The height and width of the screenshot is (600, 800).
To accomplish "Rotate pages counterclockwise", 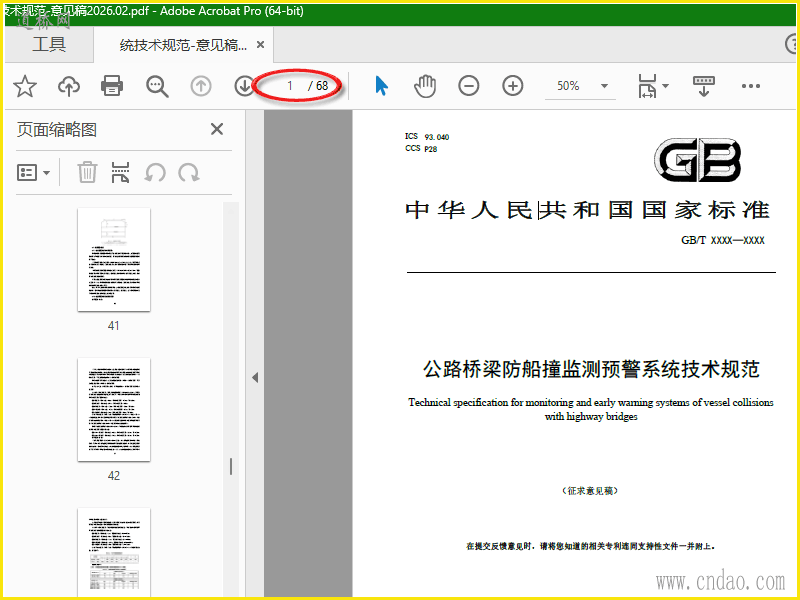I will coord(155,172).
